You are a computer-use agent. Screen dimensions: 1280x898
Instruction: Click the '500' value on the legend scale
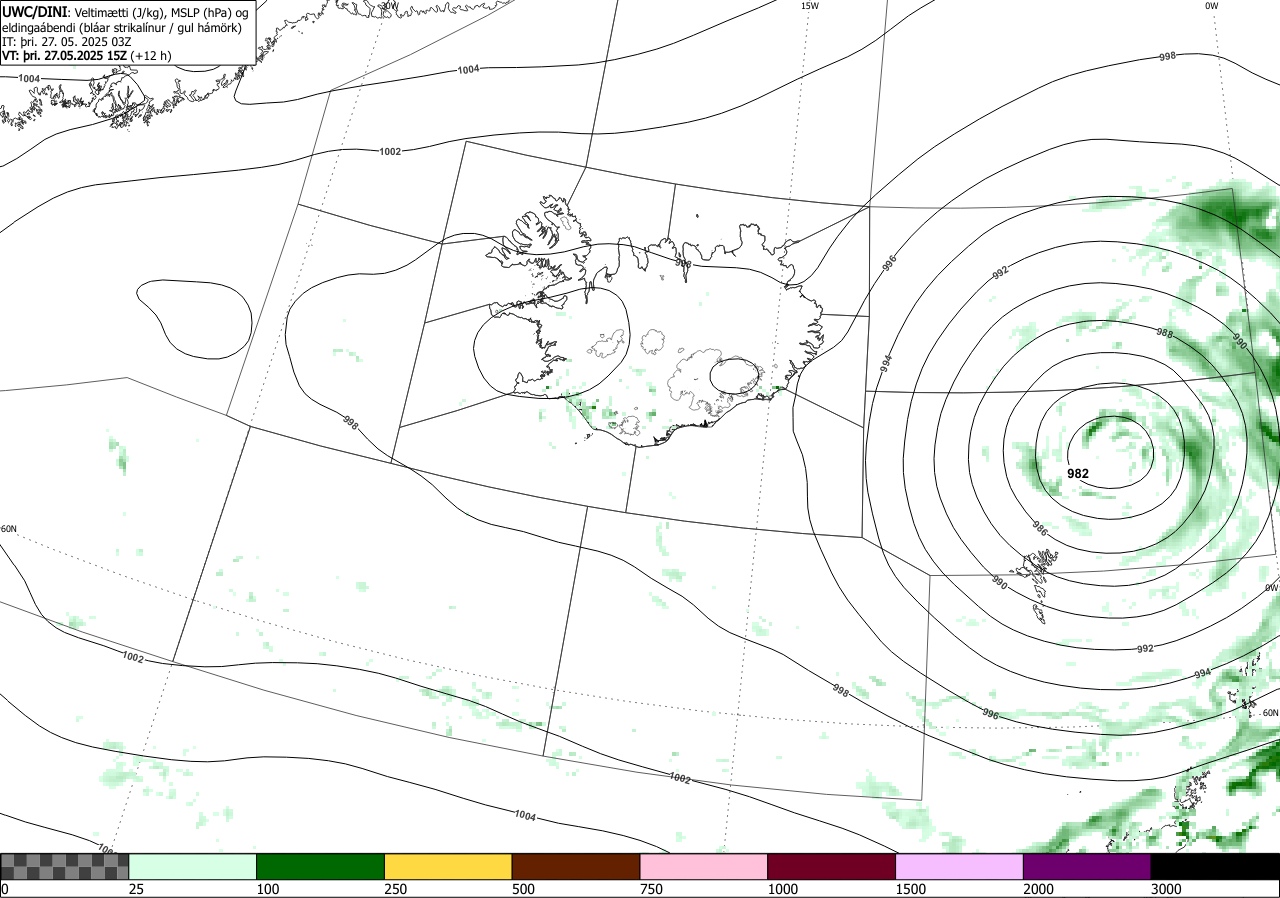click(524, 889)
